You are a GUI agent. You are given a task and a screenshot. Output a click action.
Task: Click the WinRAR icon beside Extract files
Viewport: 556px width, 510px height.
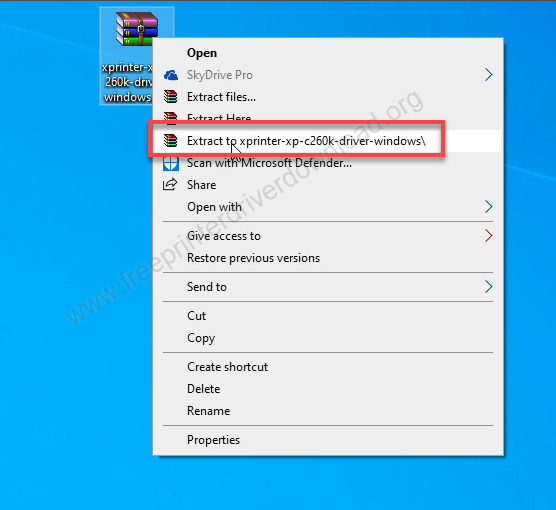point(171,97)
